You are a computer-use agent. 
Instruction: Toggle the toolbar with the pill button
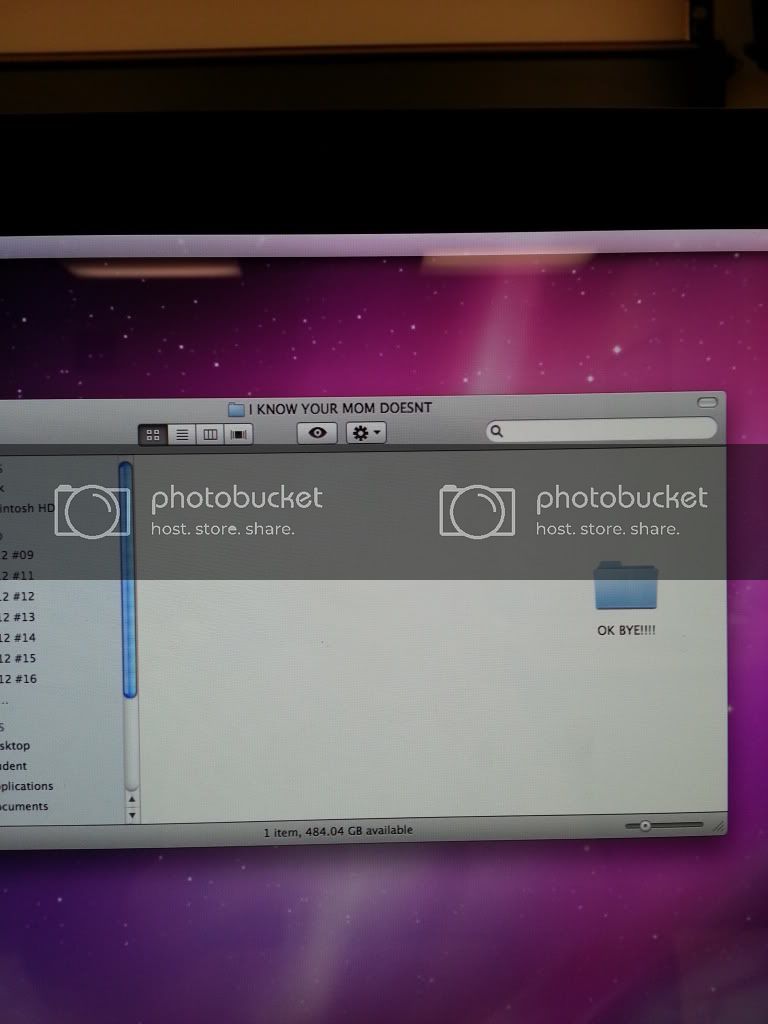707,402
